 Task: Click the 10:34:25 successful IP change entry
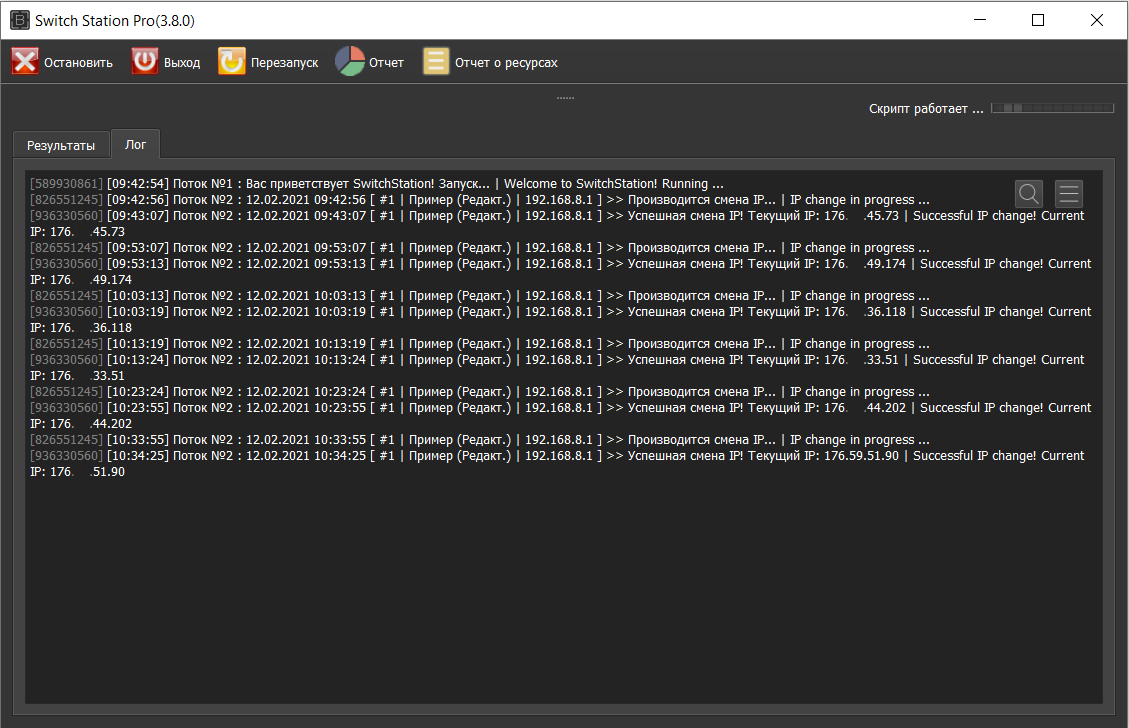tap(557, 464)
